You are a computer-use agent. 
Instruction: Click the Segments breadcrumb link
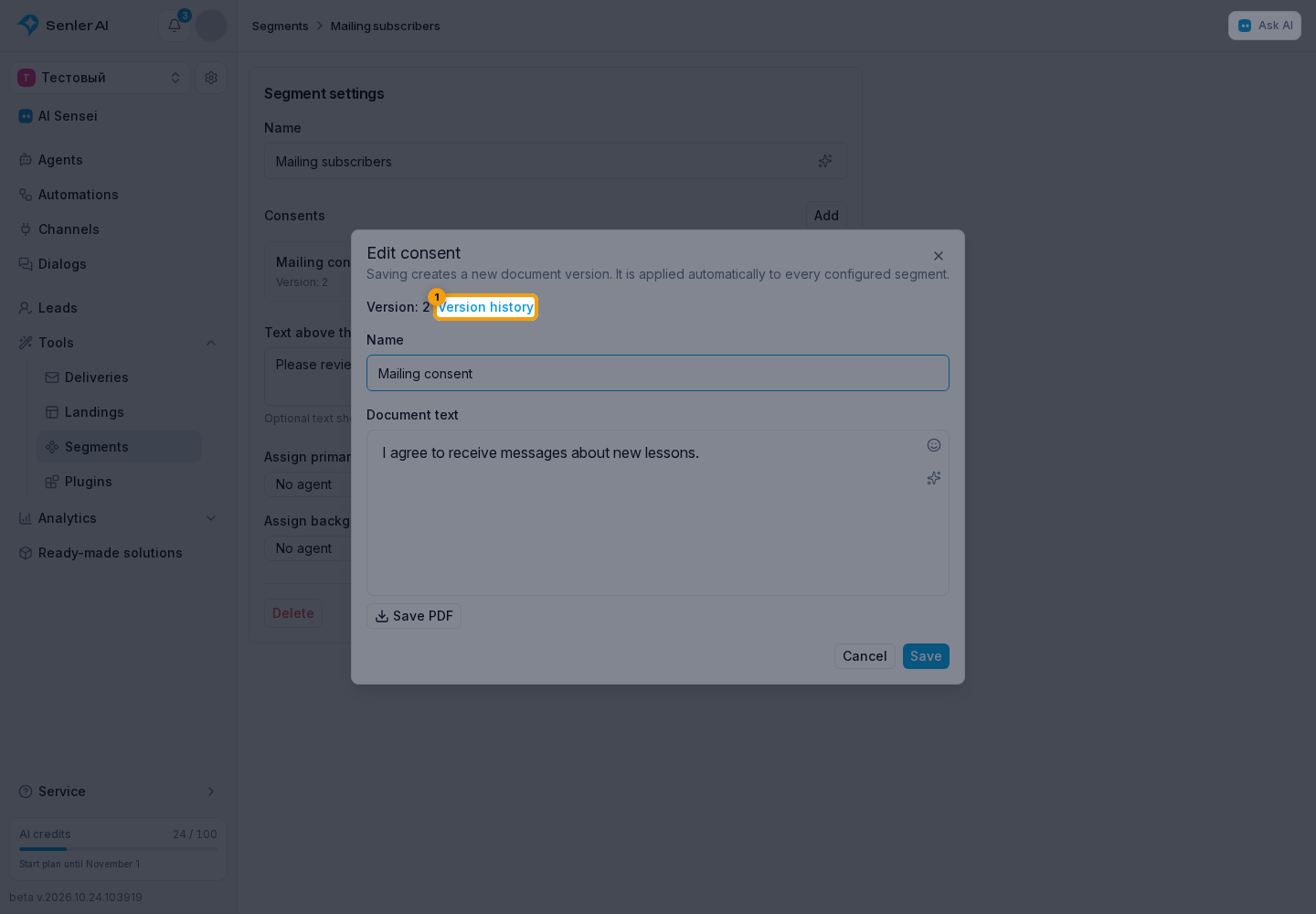pos(280,26)
